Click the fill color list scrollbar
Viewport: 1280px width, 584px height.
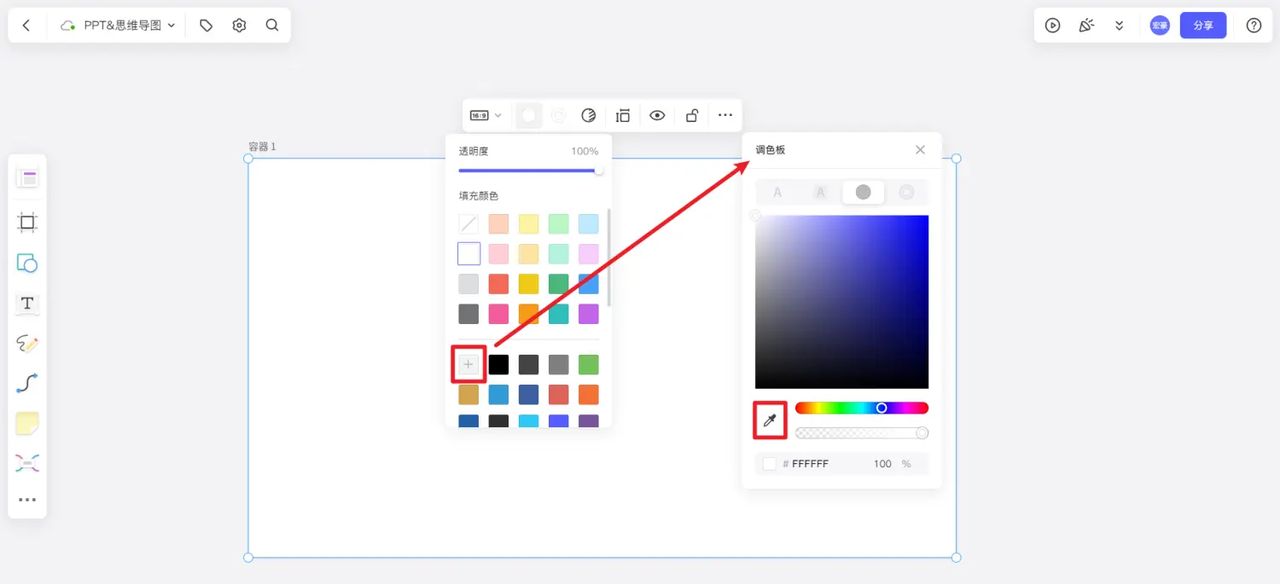[609, 257]
